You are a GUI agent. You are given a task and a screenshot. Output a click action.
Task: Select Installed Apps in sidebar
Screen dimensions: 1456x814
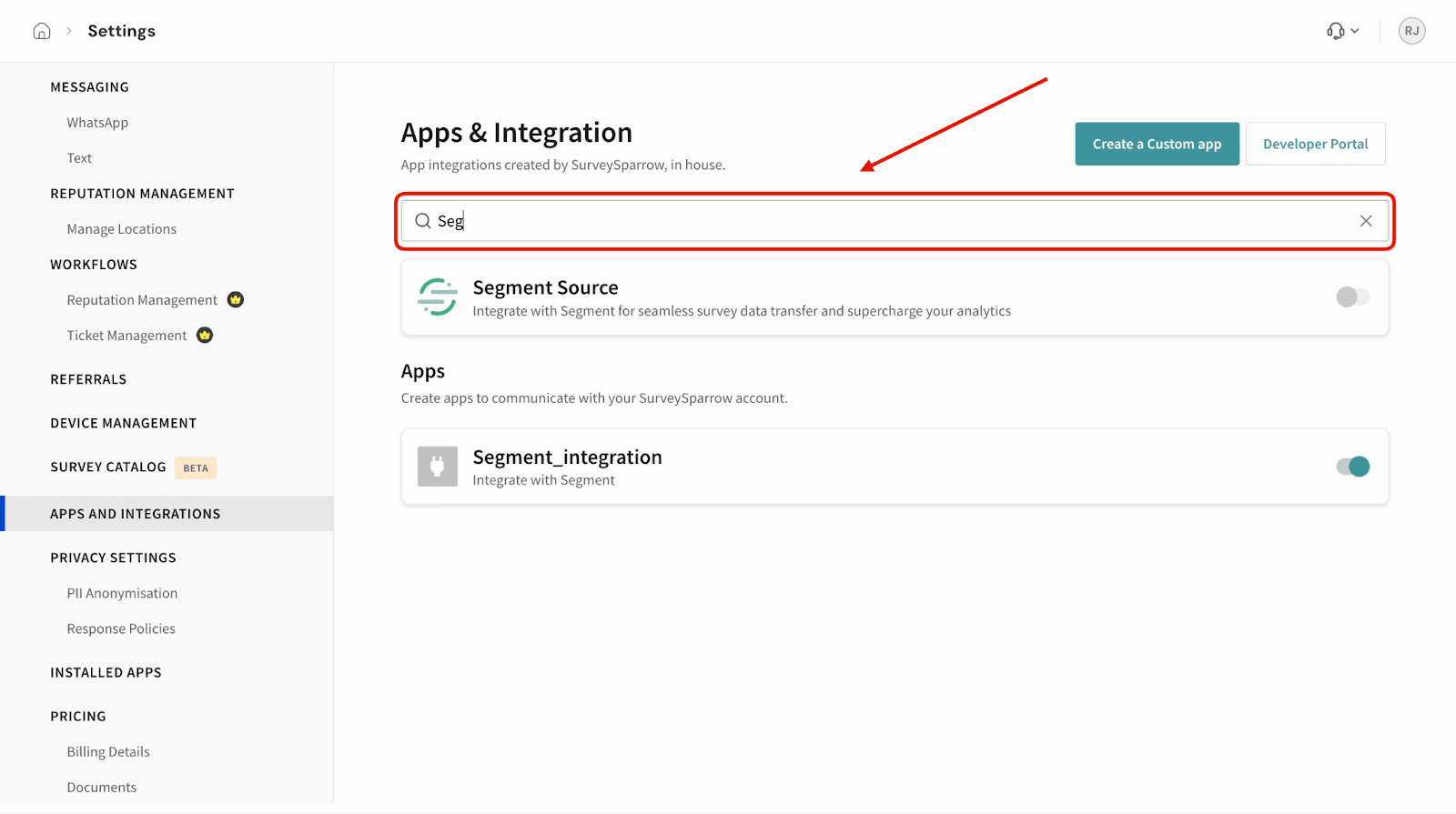106,673
